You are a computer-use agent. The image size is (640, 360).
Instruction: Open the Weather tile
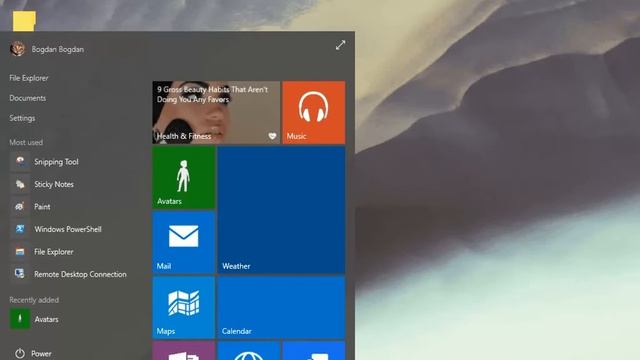281,210
